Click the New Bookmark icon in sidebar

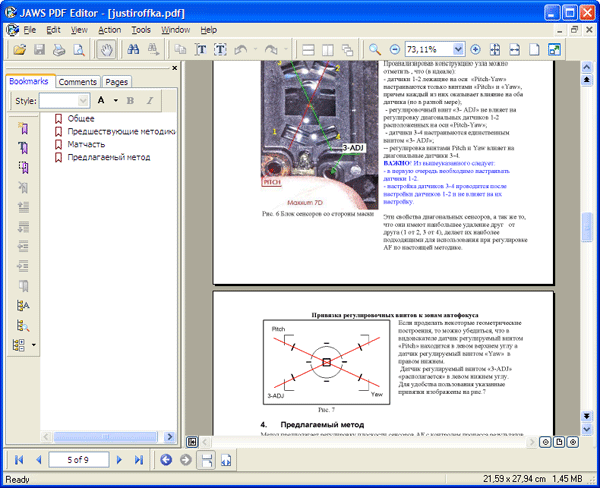pyautogui.click(x=23, y=128)
